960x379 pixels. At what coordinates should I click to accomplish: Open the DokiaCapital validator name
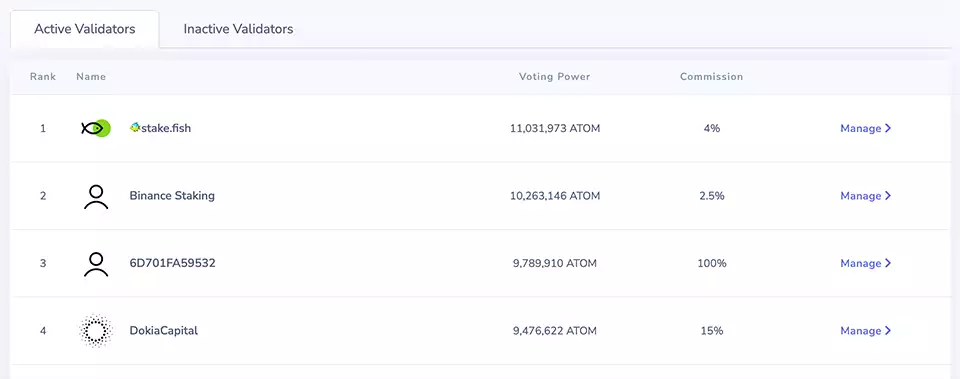click(163, 331)
